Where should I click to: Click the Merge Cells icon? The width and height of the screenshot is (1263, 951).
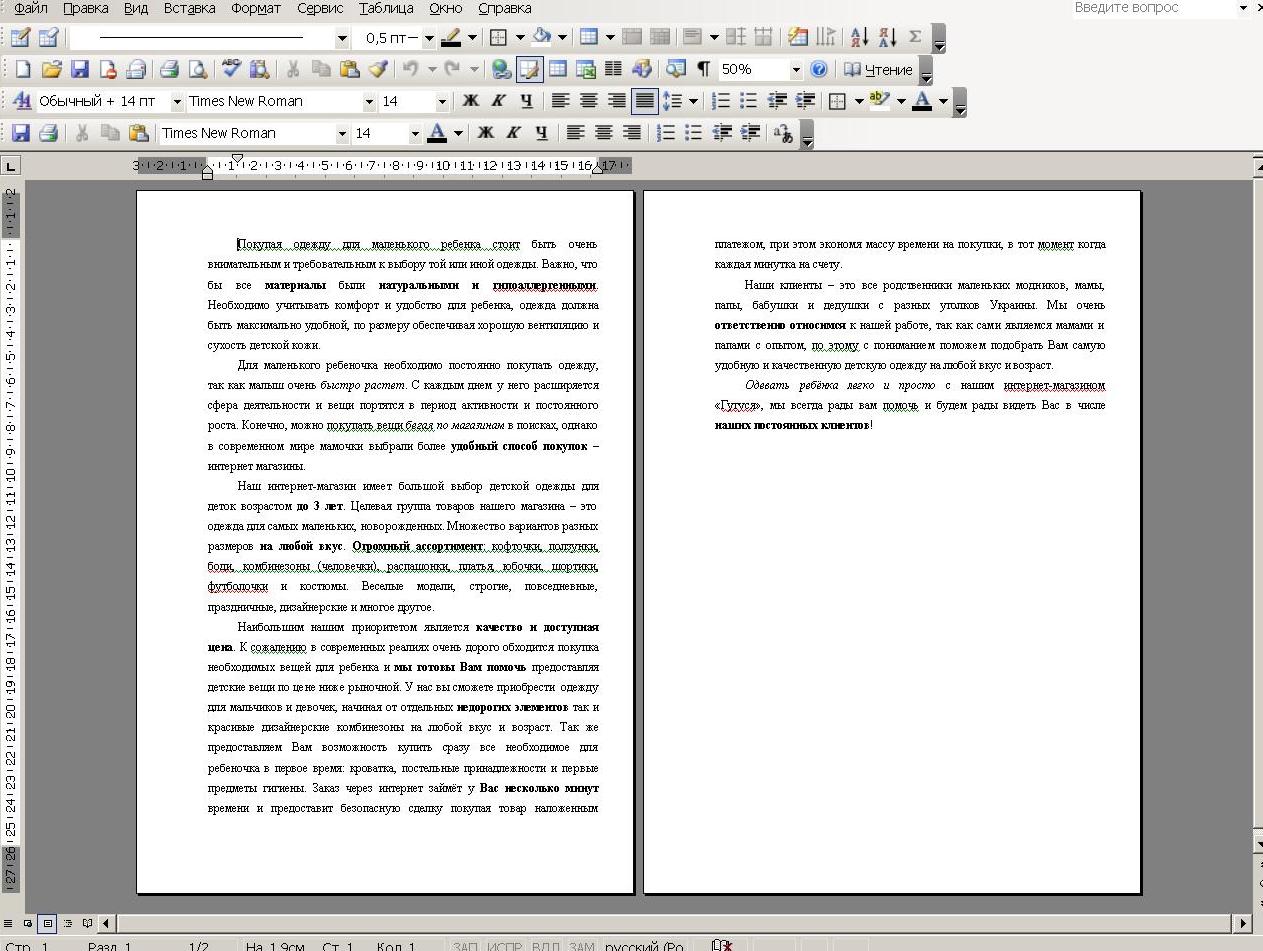[x=632, y=38]
